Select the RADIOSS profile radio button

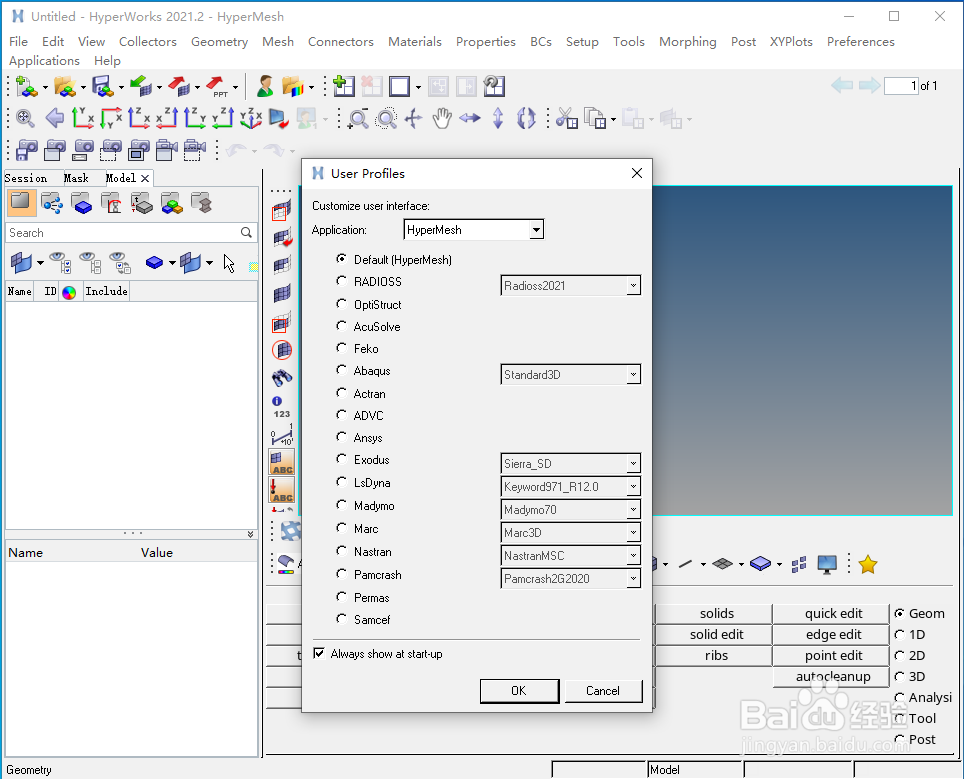point(341,281)
